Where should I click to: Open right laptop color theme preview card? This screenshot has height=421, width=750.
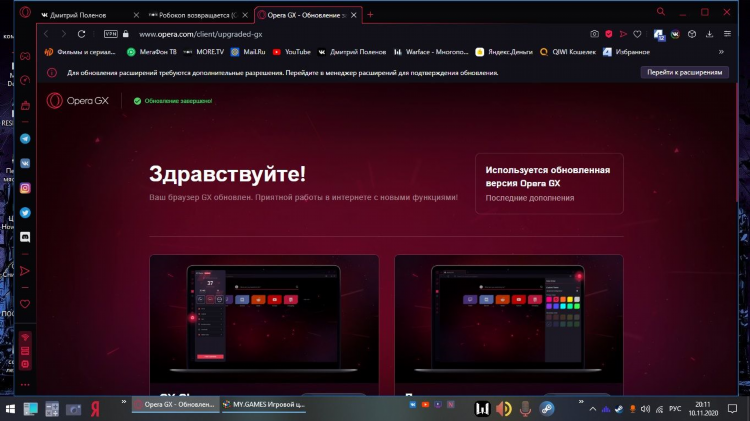coord(508,324)
